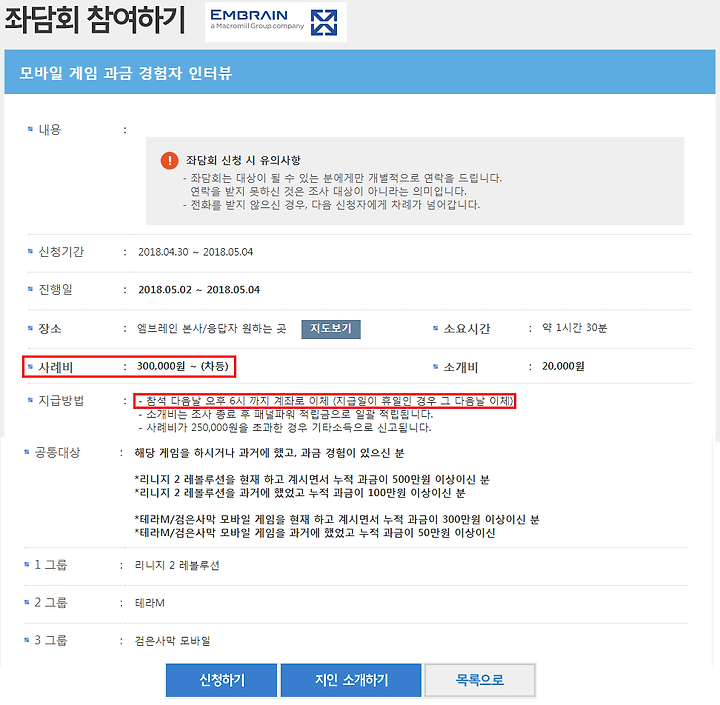Click the 1 그룹 label
Screen dimensions: 720x705
(x=51, y=565)
